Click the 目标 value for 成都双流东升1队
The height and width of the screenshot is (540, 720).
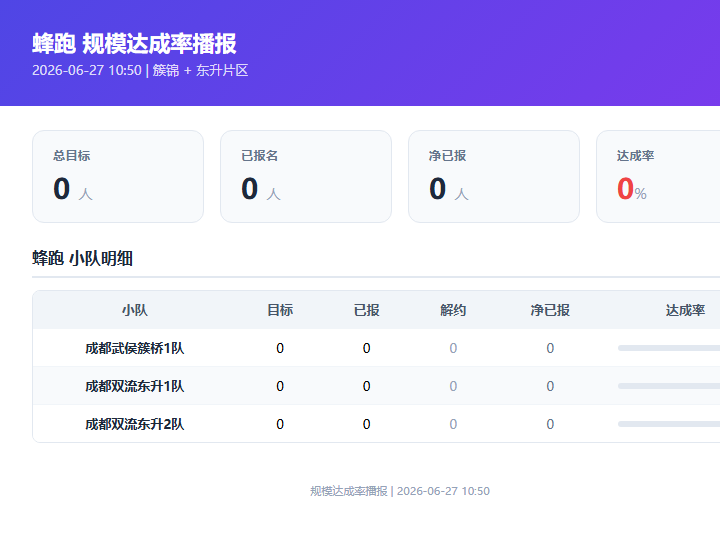pyautogui.click(x=280, y=386)
